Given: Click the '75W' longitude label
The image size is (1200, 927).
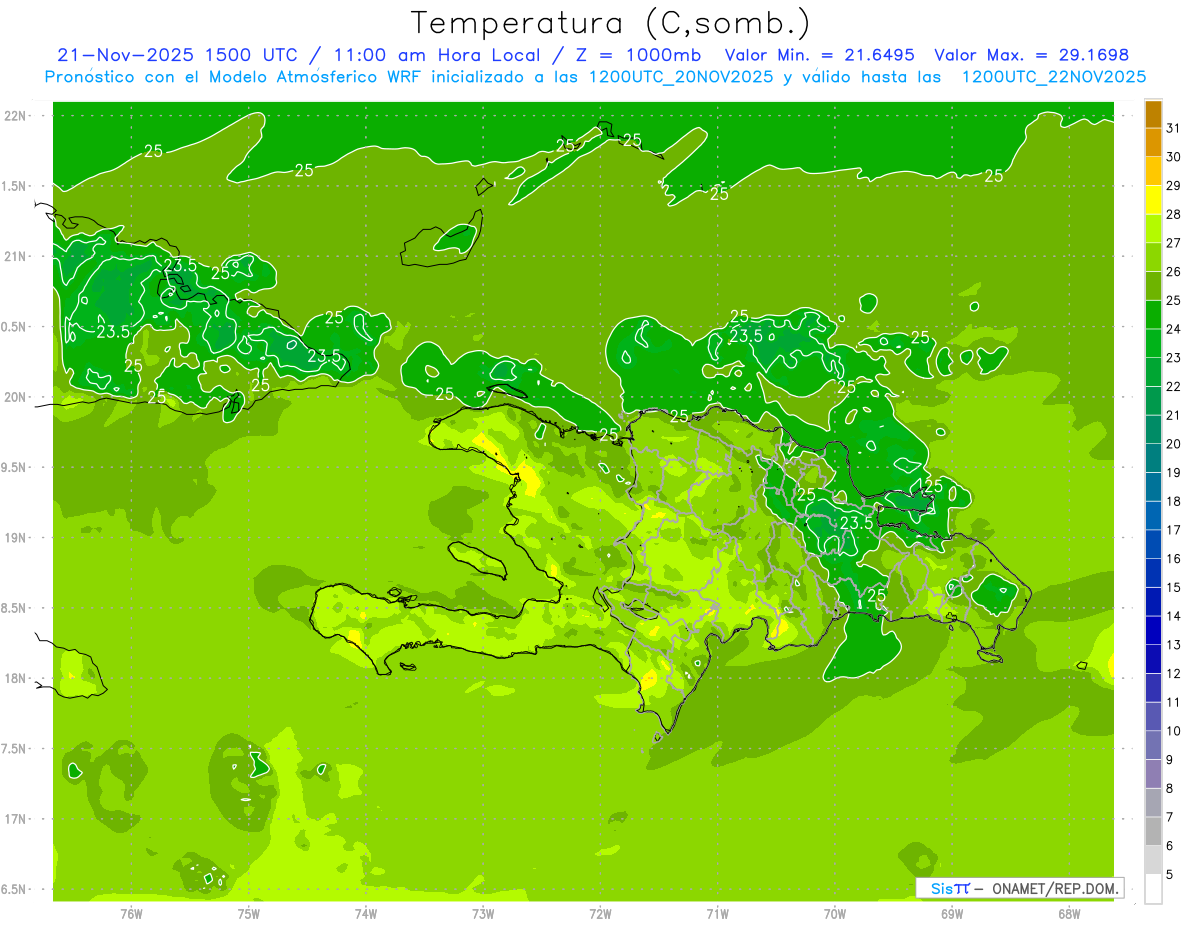Looking at the screenshot, I should tap(249, 913).
